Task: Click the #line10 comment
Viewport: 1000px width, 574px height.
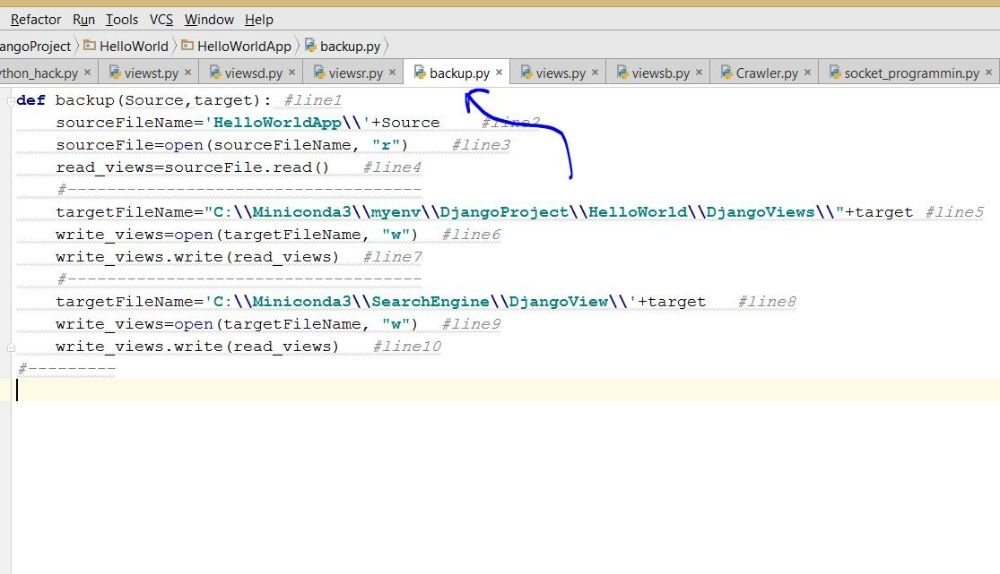Action: coord(407,346)
